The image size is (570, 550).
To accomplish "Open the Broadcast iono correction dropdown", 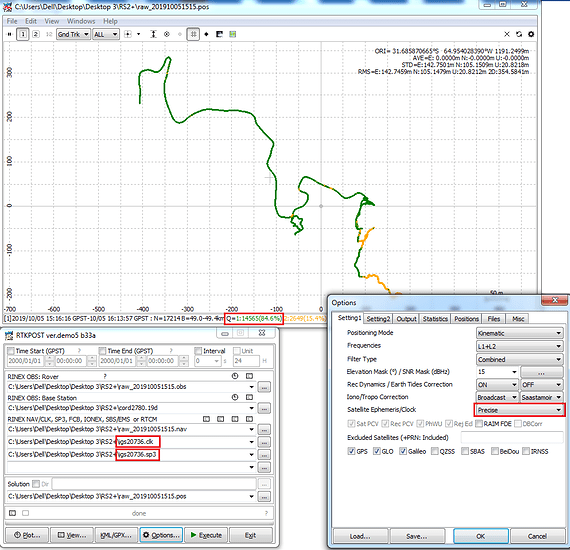I will pyautogui.click(x=497, y=397).
